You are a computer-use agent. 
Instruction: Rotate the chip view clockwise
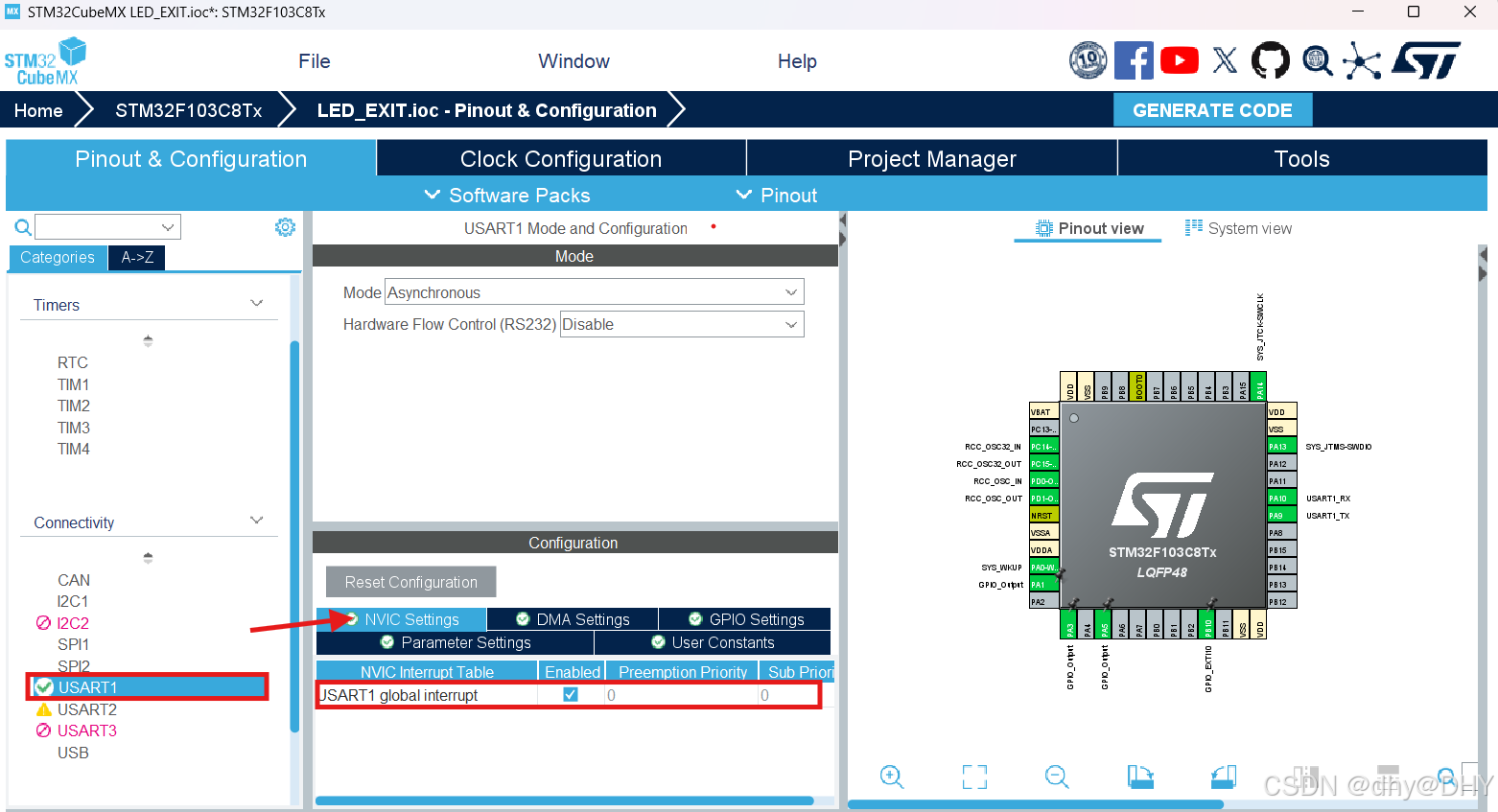pos(1140,777)
